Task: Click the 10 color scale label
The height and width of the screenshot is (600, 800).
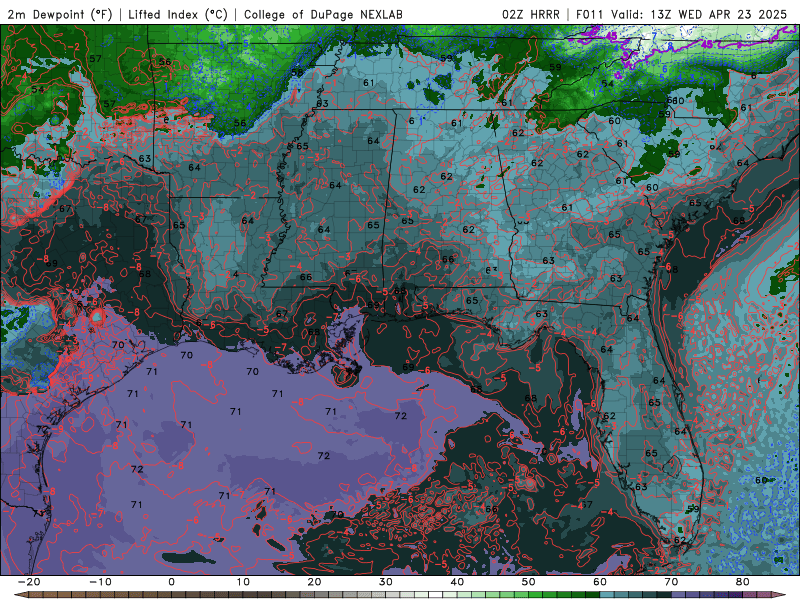Action: (x=243, y=582)
